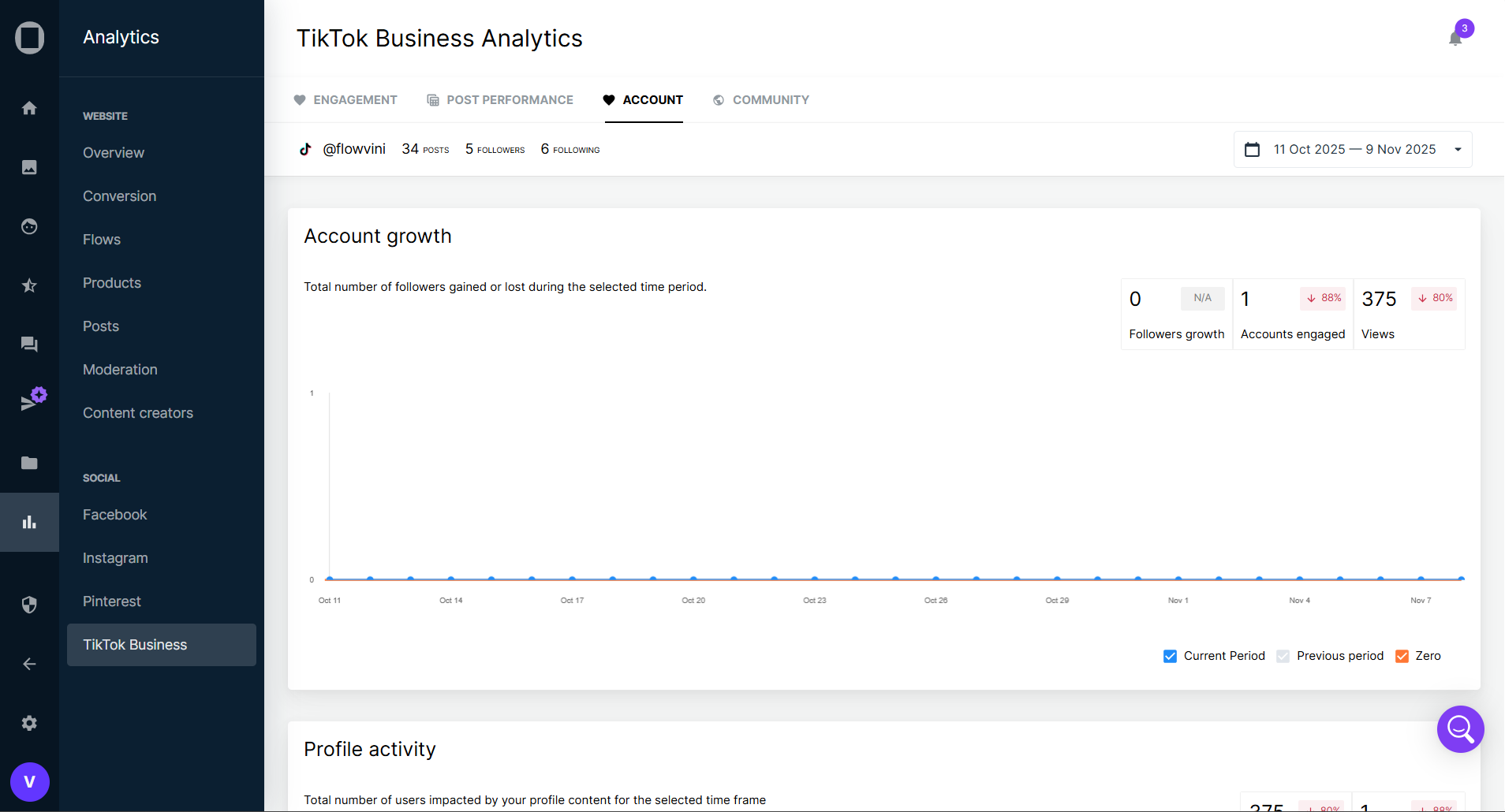The width and height of the screenshot is (1505, 812).
Task: Open the user avatar V menu
Action: click(x=30, y=782)
